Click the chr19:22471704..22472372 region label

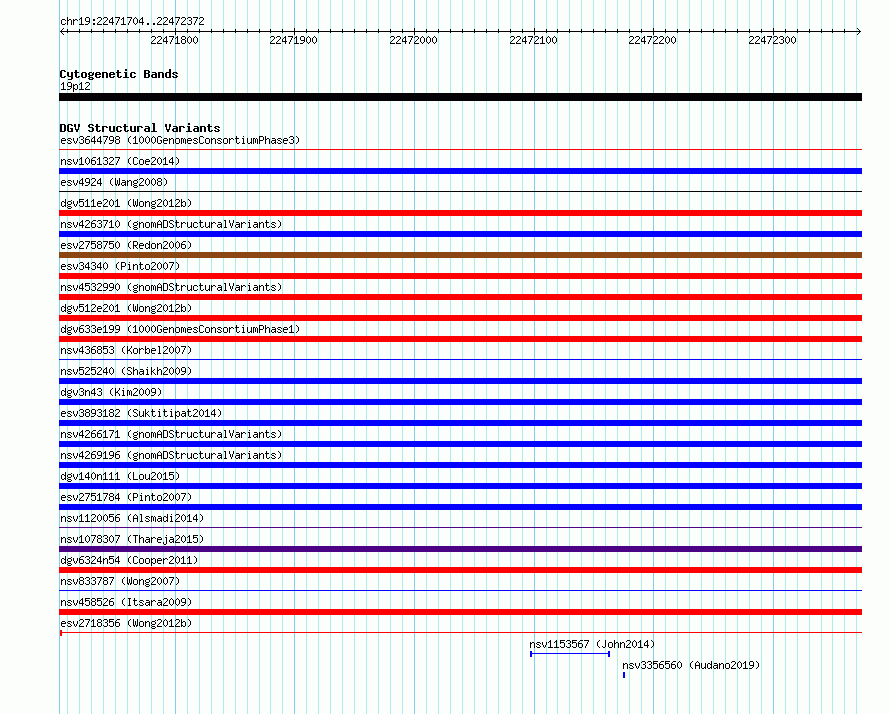click(x=132, y=21)
